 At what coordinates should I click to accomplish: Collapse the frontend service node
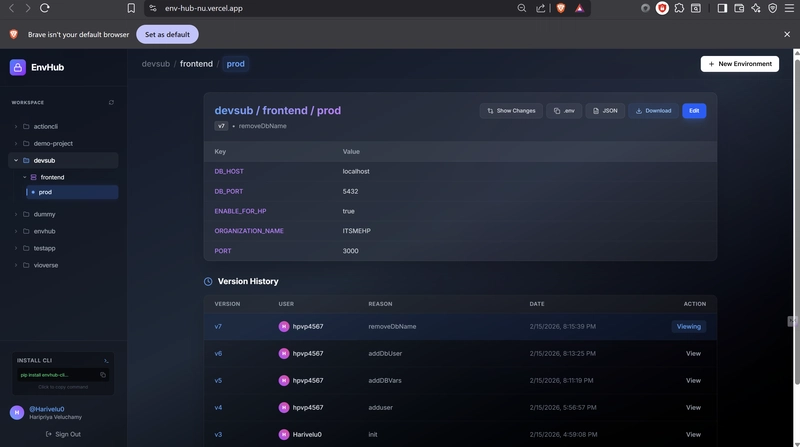25,177
